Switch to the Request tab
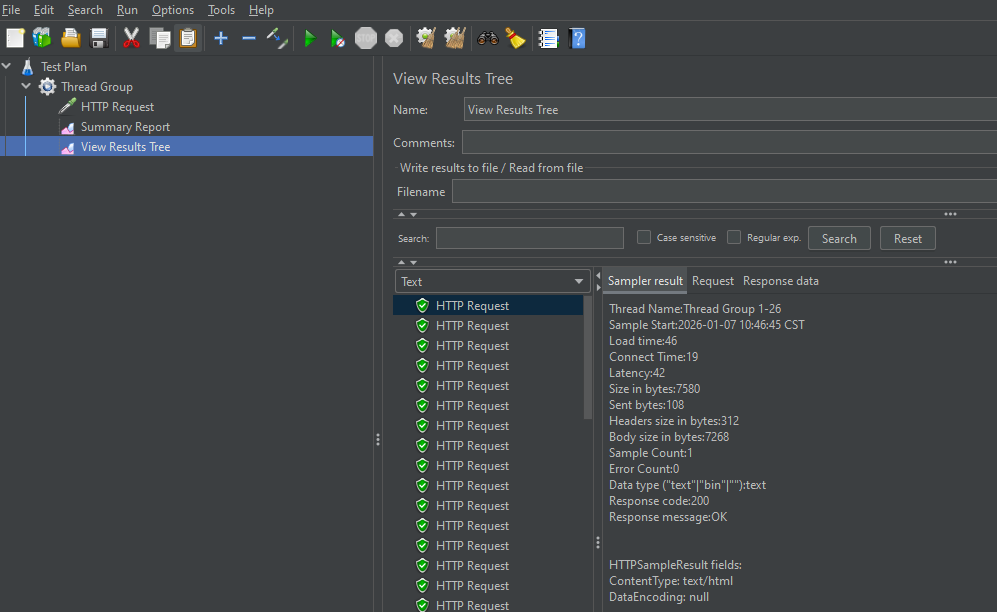The height and width of the screenshot is (612, 997). pyautogui.click(x=712, y=281)
